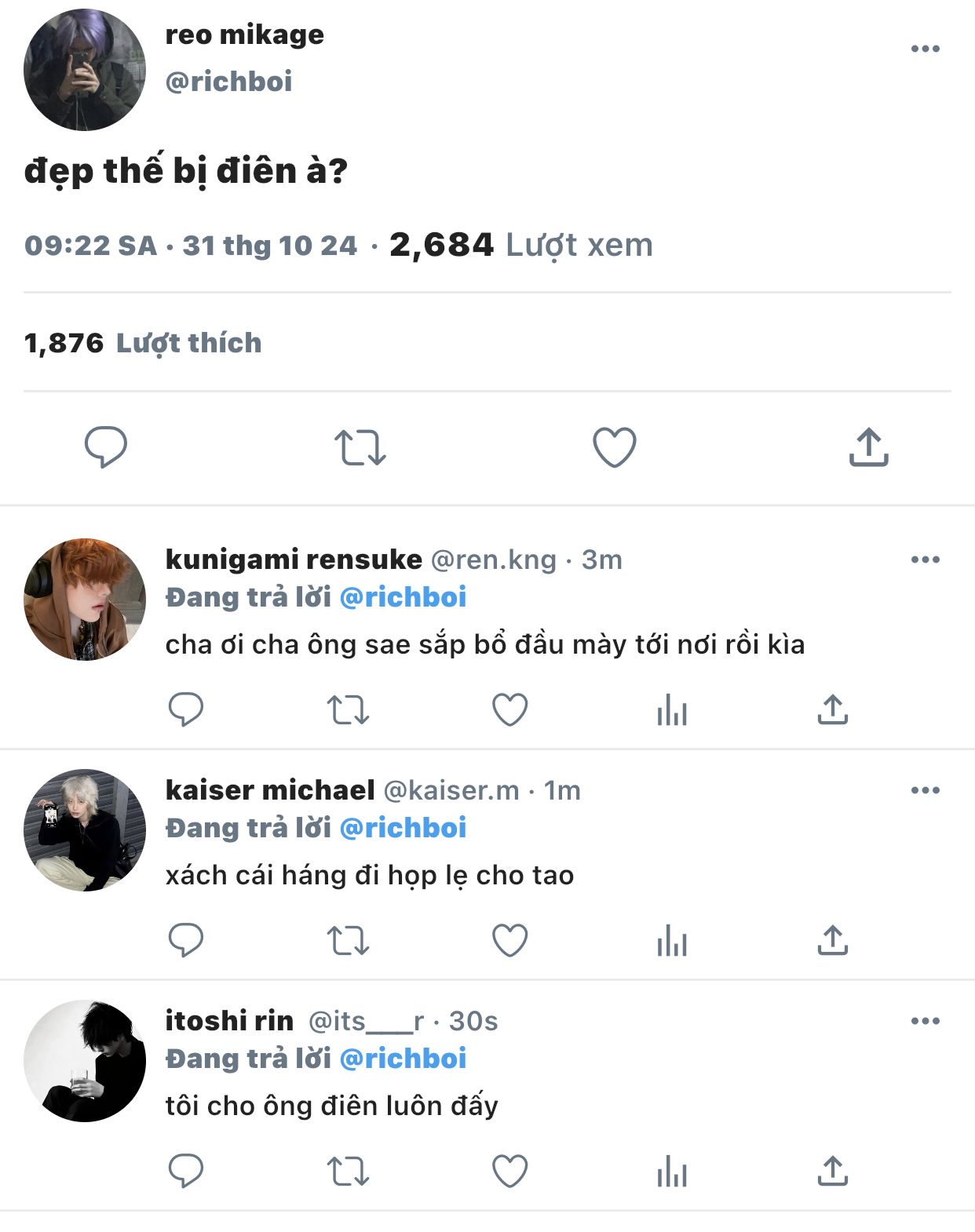The width and height of the screenshot is (975, 1232).
Task: Reply to reo mikage's main tweet
Action: (106, 447)
